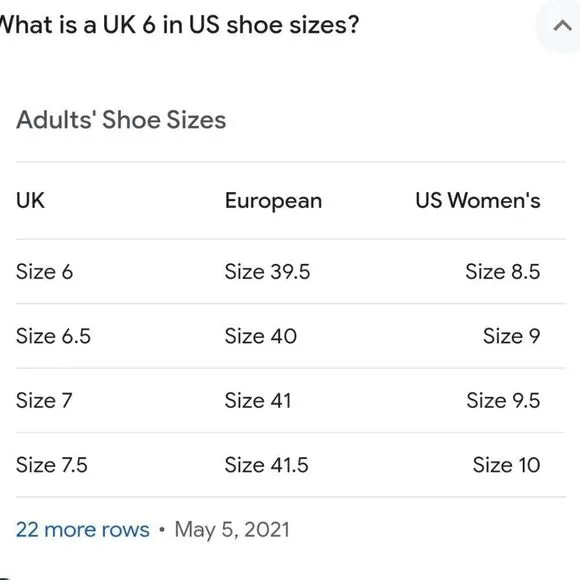The image size is (580, 580).
Task: Select the European Size 41 cell
Action: click(258, 400)
